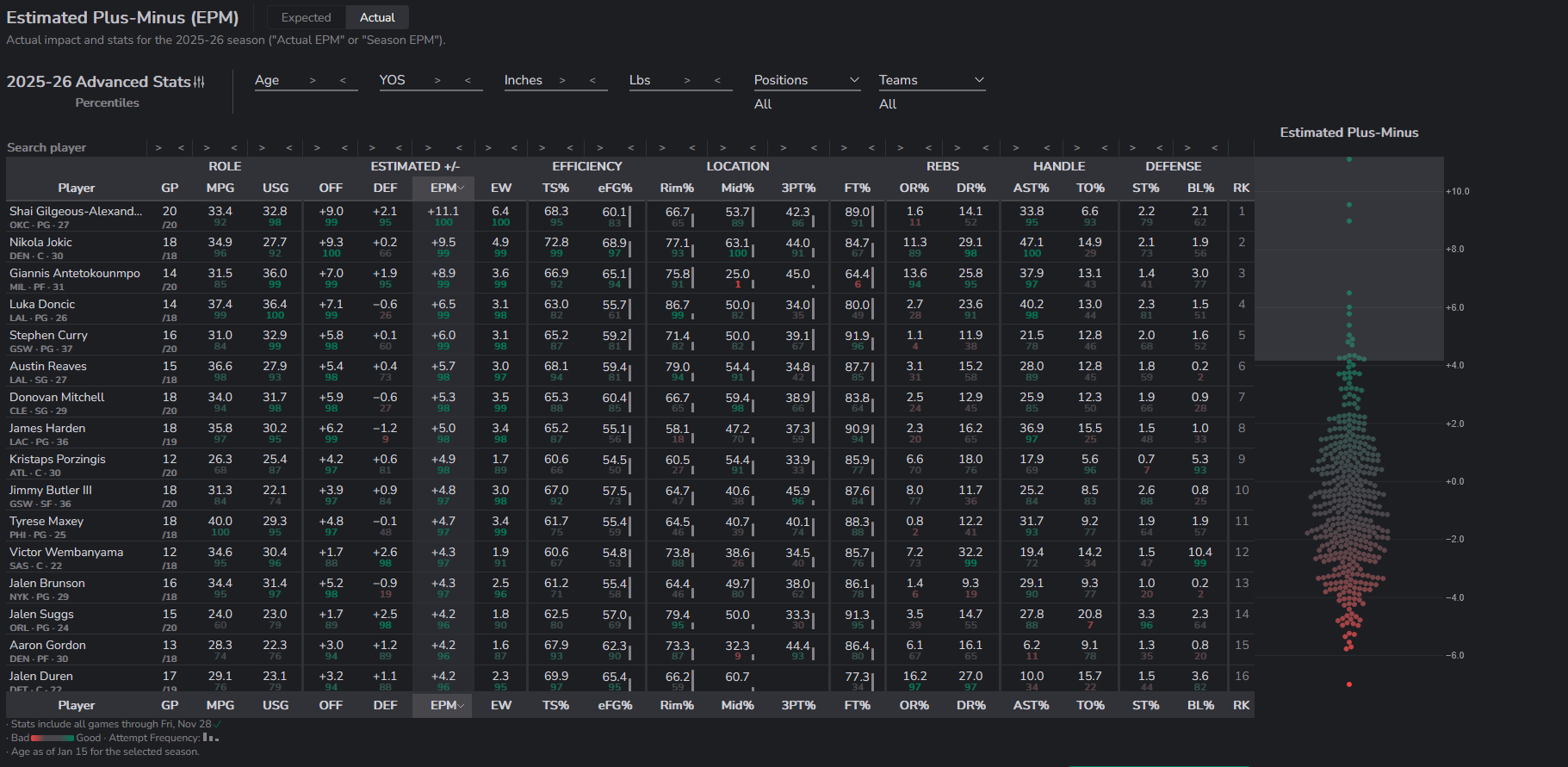Toggle the Percentiles option under Advanced Stats
The width and height of the screenshot is (1568, 767).
pyautogui.click(x=107, y=102)
